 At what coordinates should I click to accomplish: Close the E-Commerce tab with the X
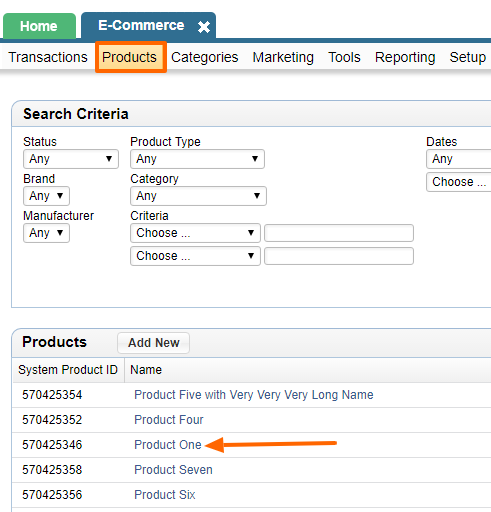click(x=204, y=27)
